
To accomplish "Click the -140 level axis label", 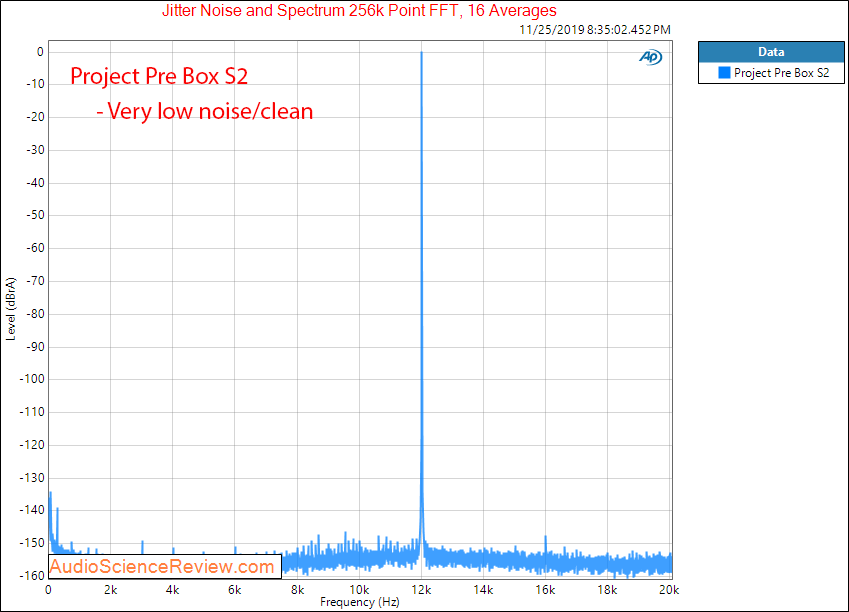I will click(x=33, y=510).
